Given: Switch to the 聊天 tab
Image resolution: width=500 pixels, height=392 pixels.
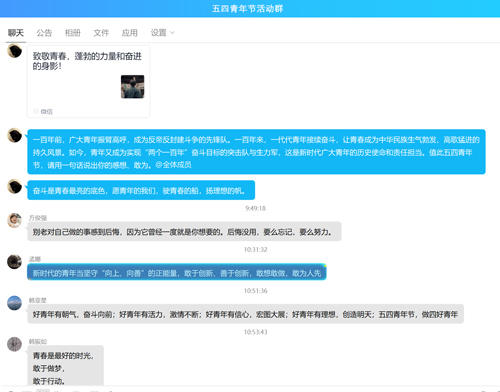Looking at the screenshot, I should (16, 33).
